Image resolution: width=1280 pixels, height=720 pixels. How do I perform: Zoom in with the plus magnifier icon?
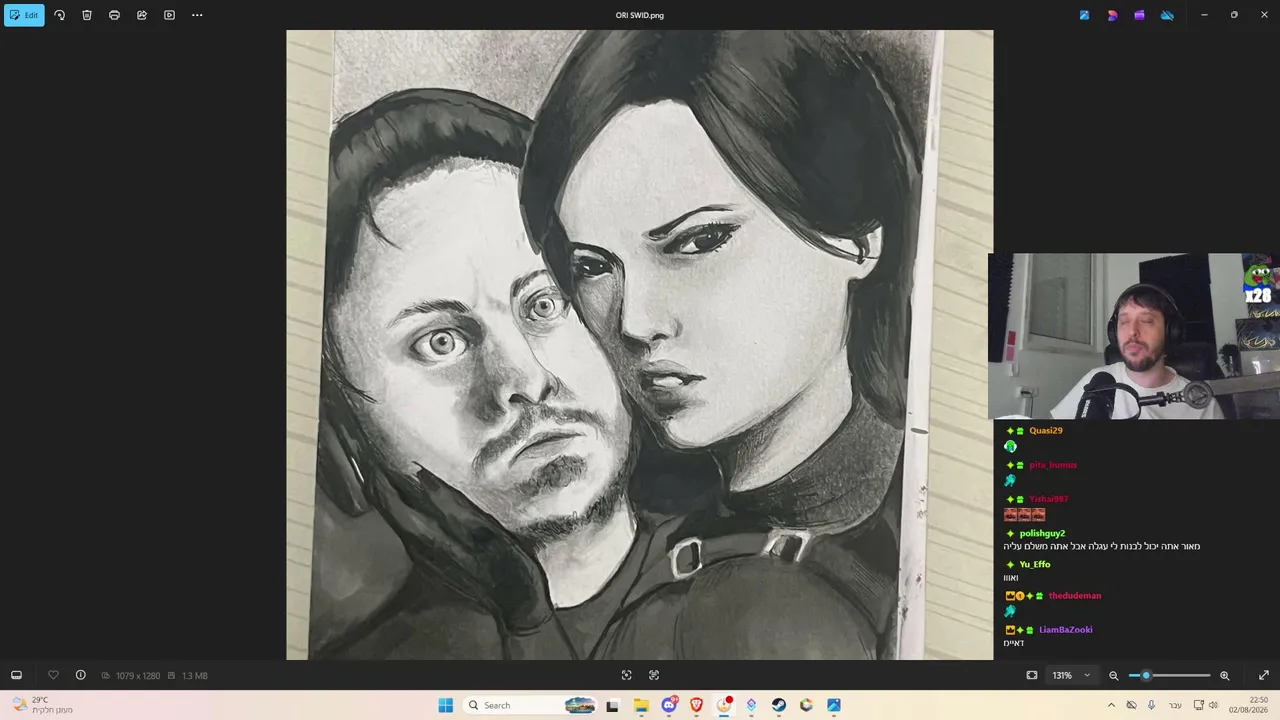point(1224,675)
